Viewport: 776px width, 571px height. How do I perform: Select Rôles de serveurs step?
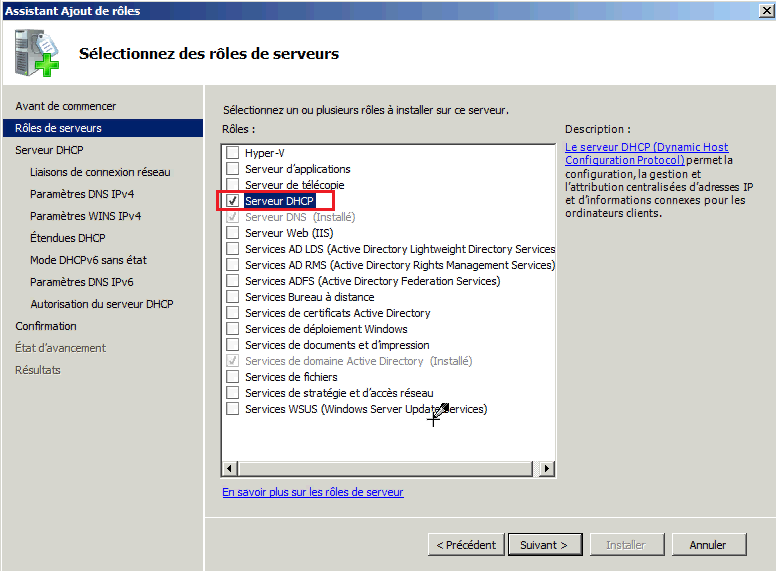[x=102, y=128]
